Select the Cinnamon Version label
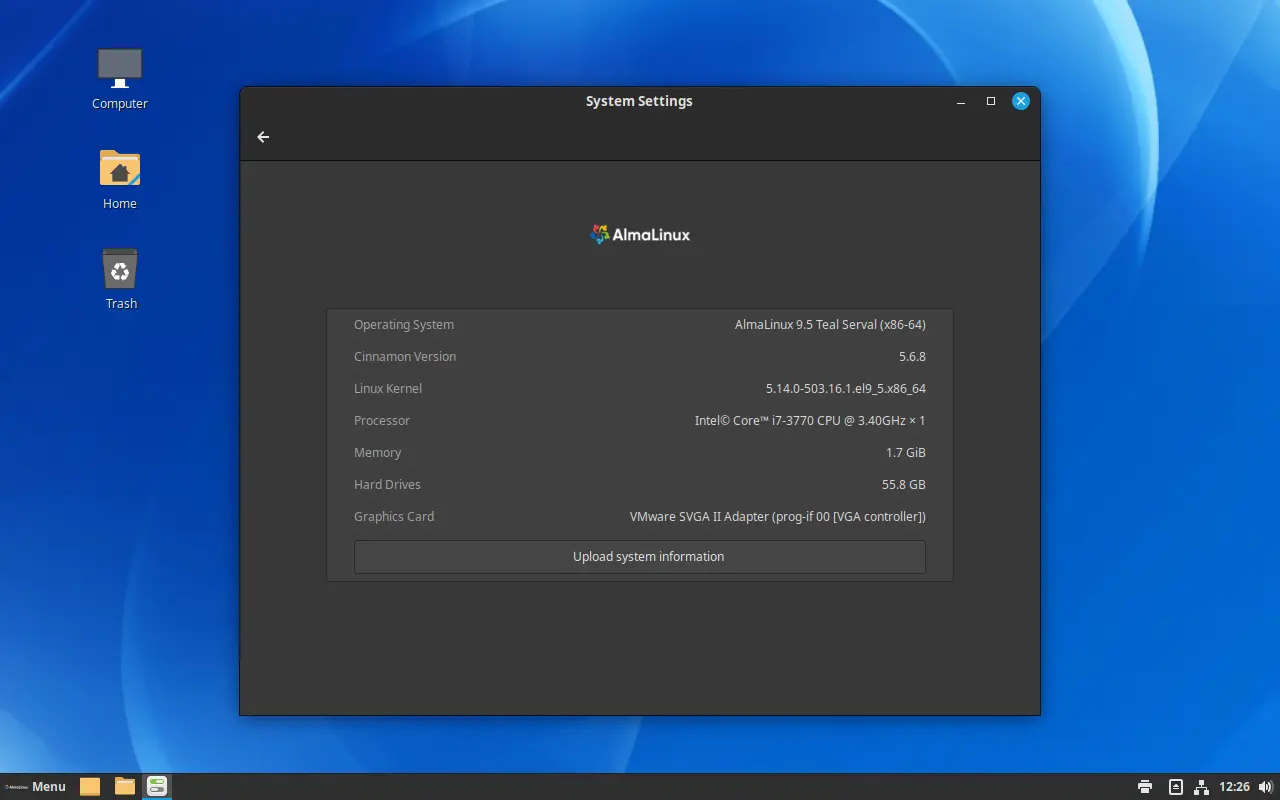Viewport: 1280px width, 800px height. (405, 357)
